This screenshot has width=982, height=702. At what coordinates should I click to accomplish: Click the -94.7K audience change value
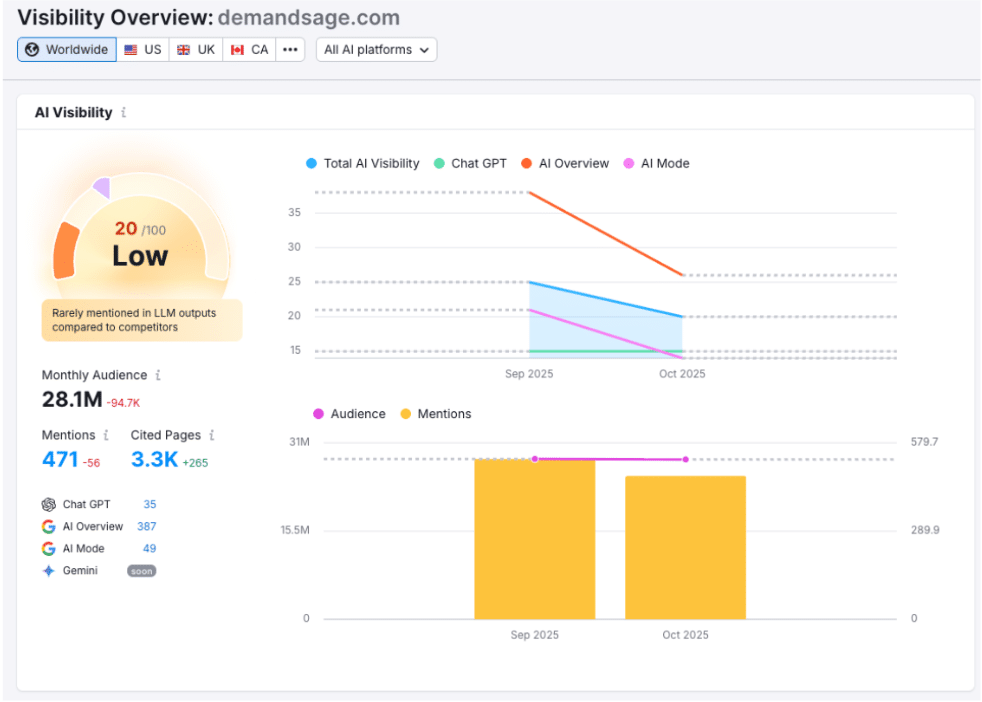(123, 403)
